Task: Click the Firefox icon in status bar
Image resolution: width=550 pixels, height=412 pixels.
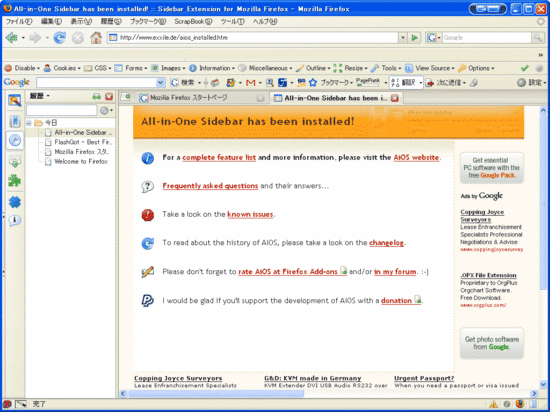Action: tap(520, 404)
